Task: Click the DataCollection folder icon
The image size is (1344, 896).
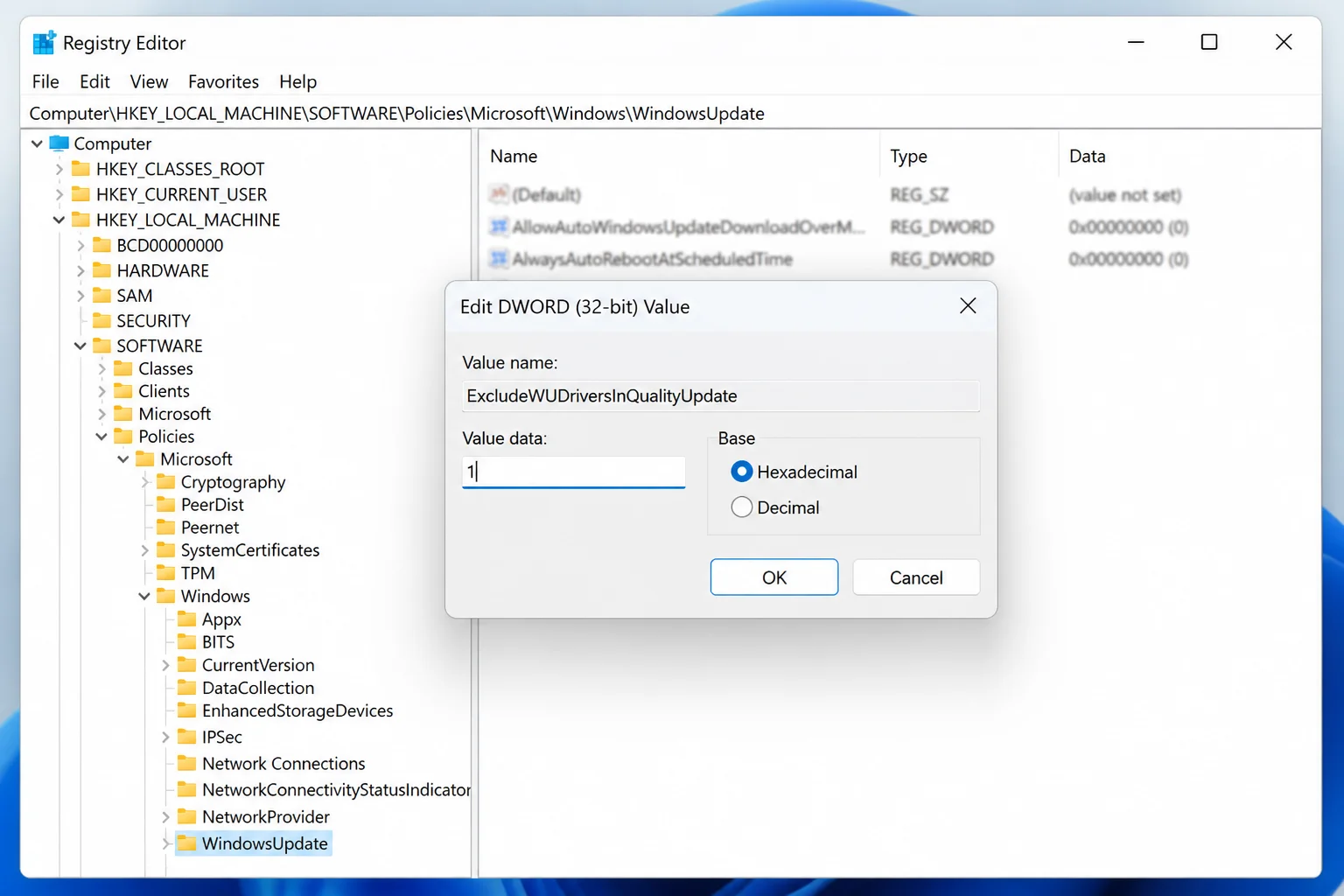Action: coord(186,688)
